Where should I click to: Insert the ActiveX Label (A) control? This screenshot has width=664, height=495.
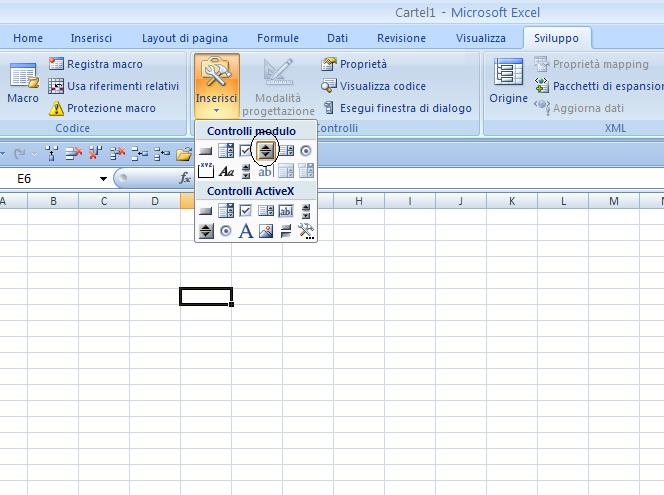point(246,231)
